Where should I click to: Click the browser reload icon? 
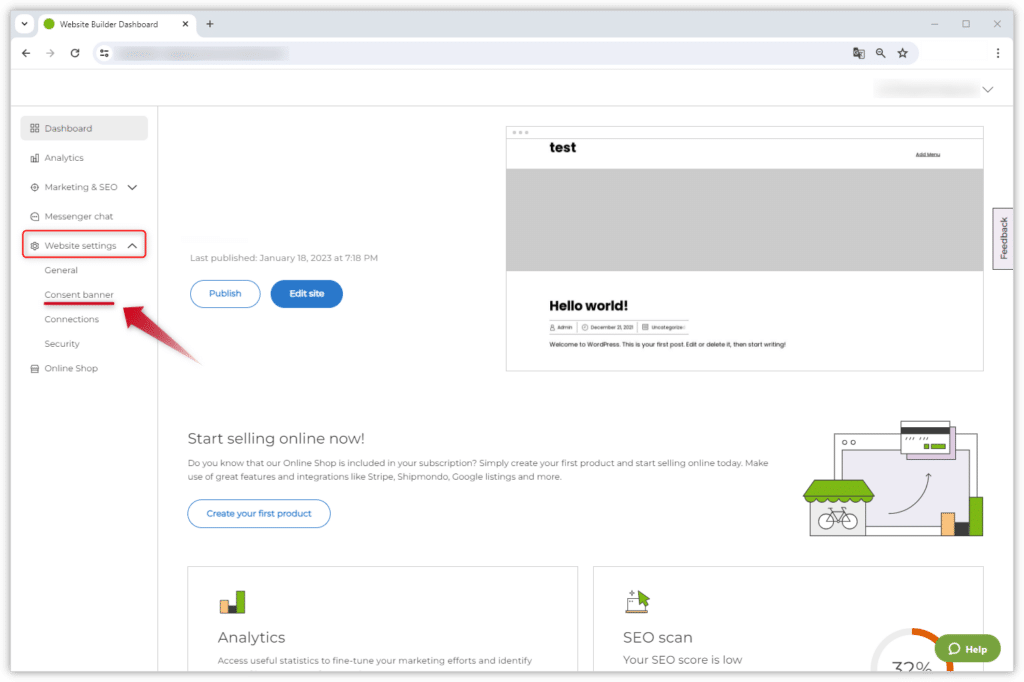(x=75, y=53)
